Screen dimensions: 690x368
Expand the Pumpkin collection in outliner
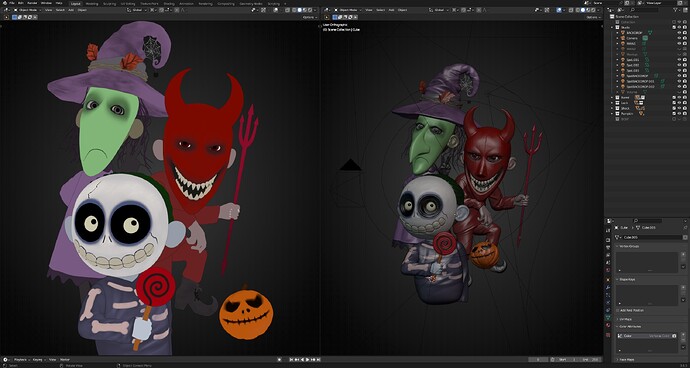click(x=612, y=114)
